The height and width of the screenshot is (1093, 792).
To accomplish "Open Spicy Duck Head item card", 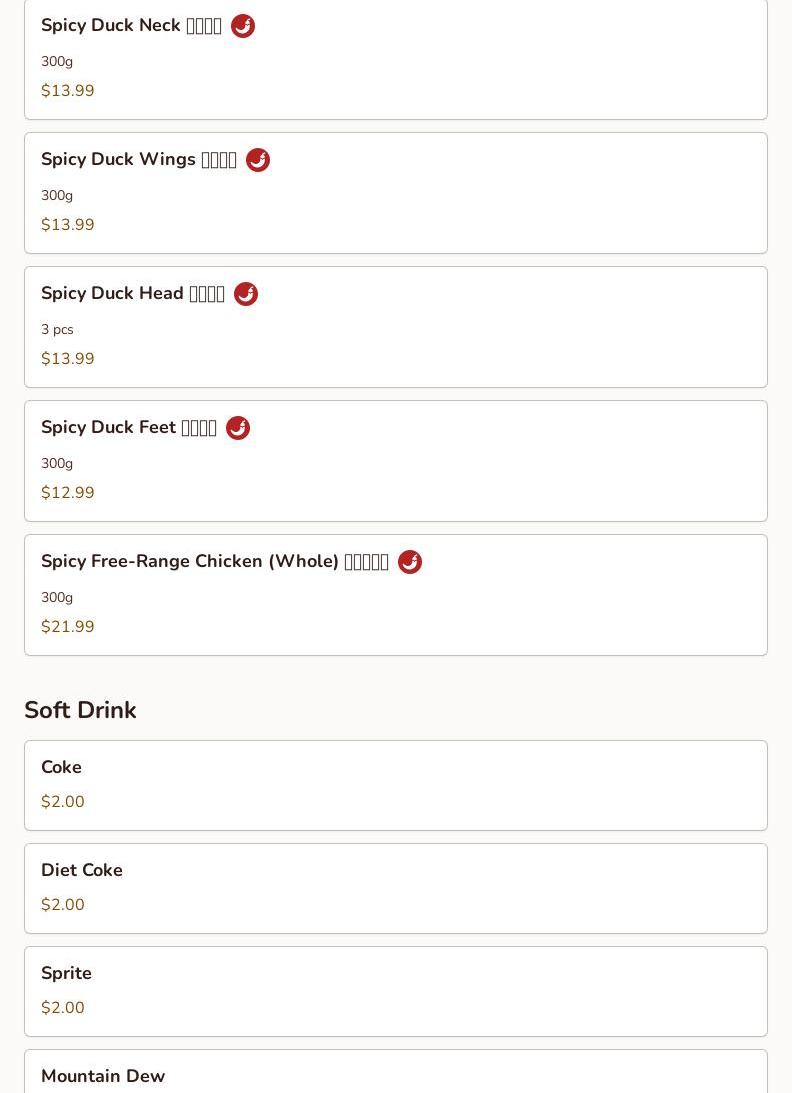I will pyautogui.click(x=396, y=327).
